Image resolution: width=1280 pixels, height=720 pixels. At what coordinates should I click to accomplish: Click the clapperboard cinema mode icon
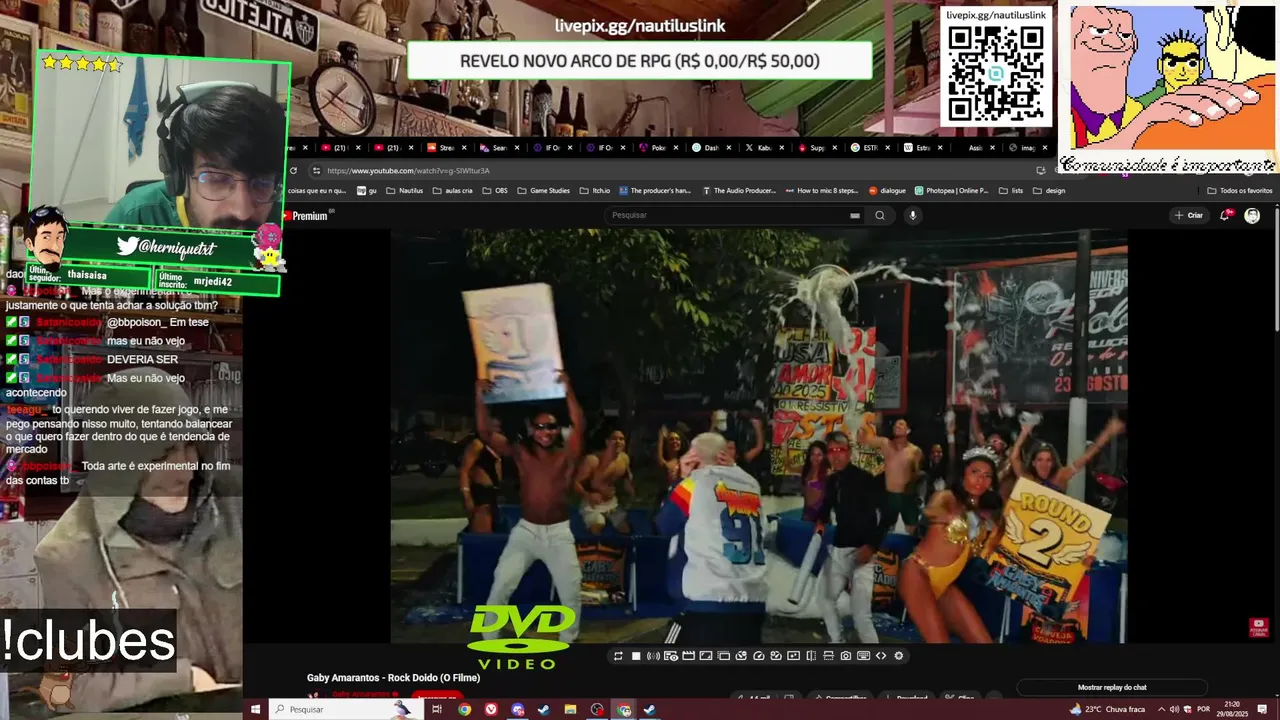coord(688,656)
